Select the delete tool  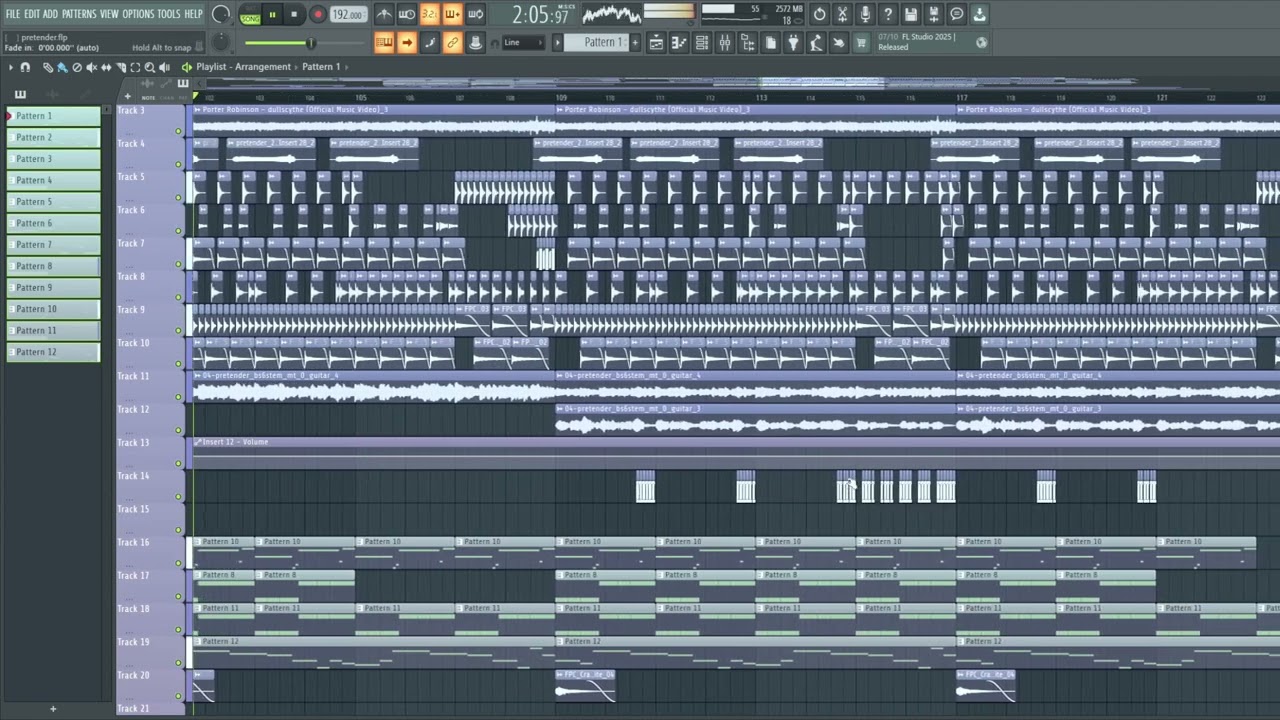click(77, 67)
